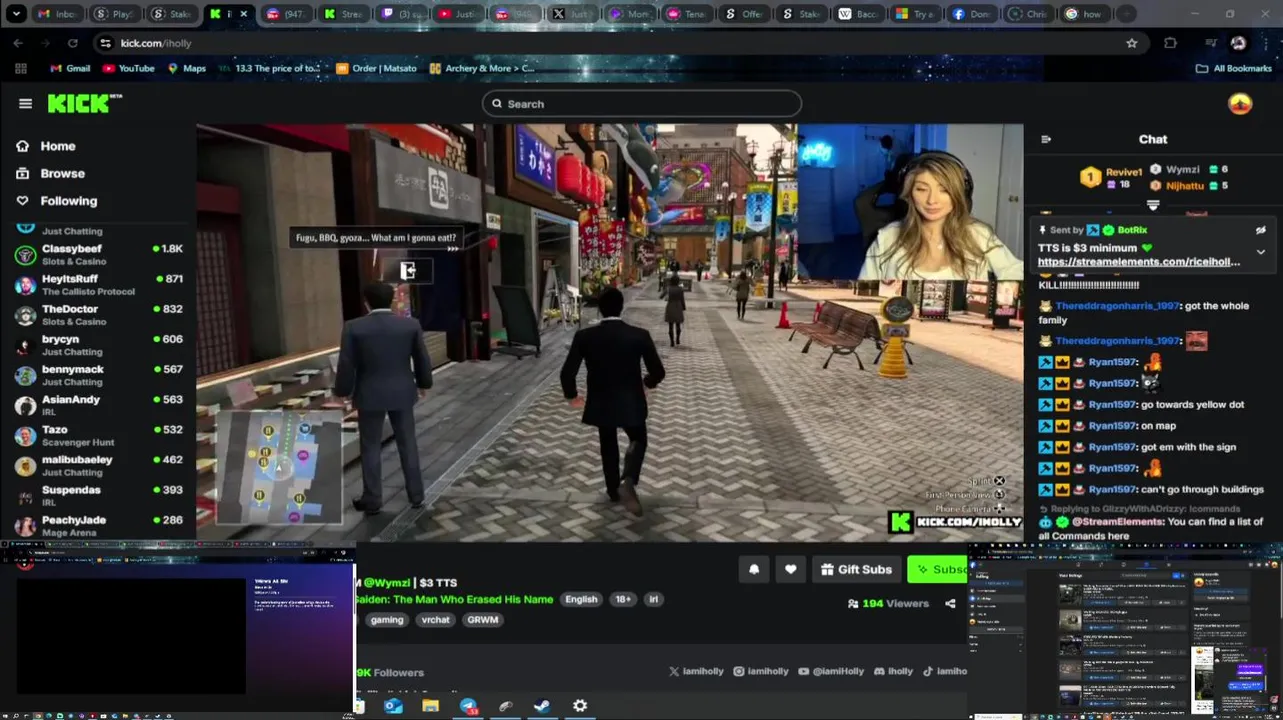1283x720 pixels.
Task: Open Suspendas's channel
Action: pos(98,495)
